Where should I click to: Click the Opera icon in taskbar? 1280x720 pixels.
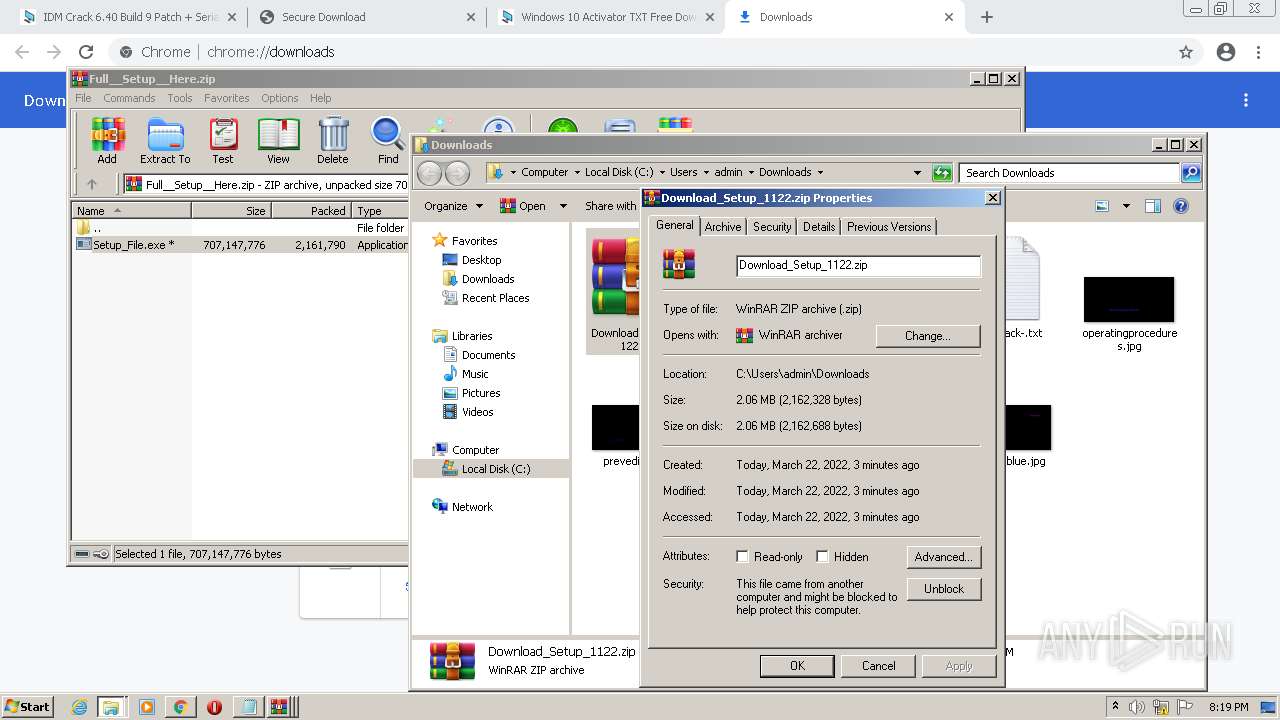[214, 707]
